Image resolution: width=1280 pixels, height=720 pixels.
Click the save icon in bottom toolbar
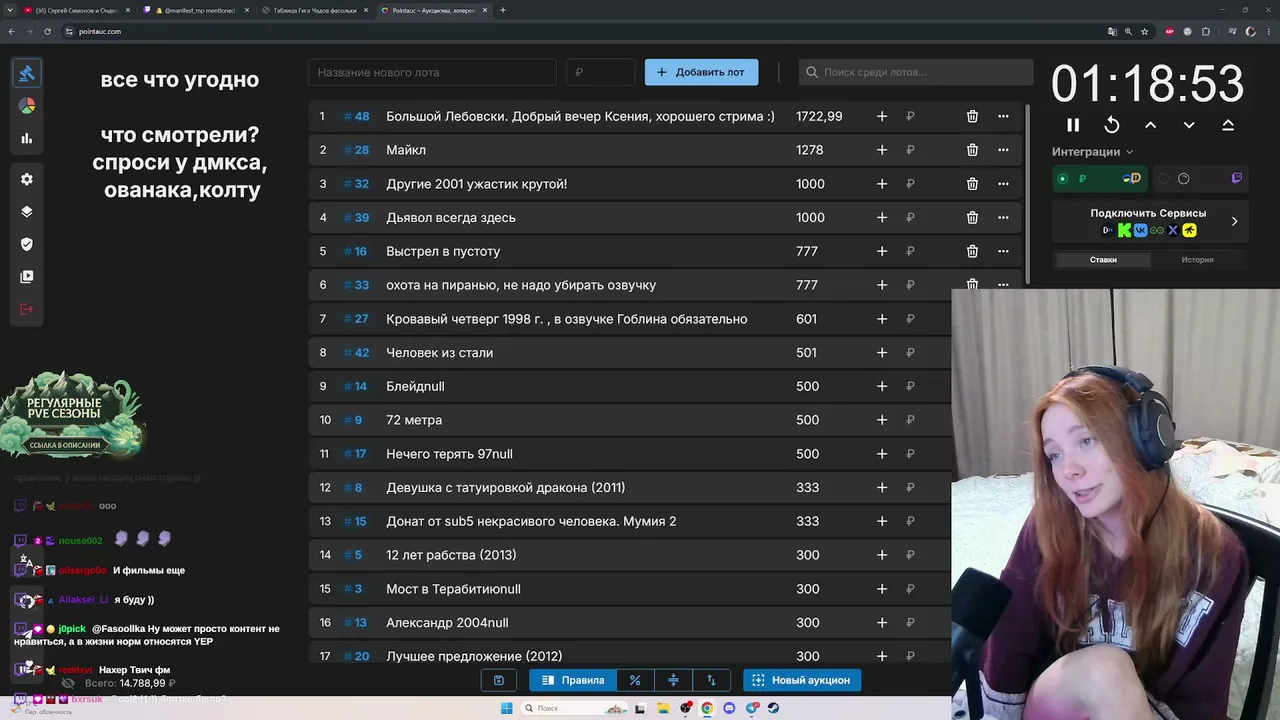(499, 680)
